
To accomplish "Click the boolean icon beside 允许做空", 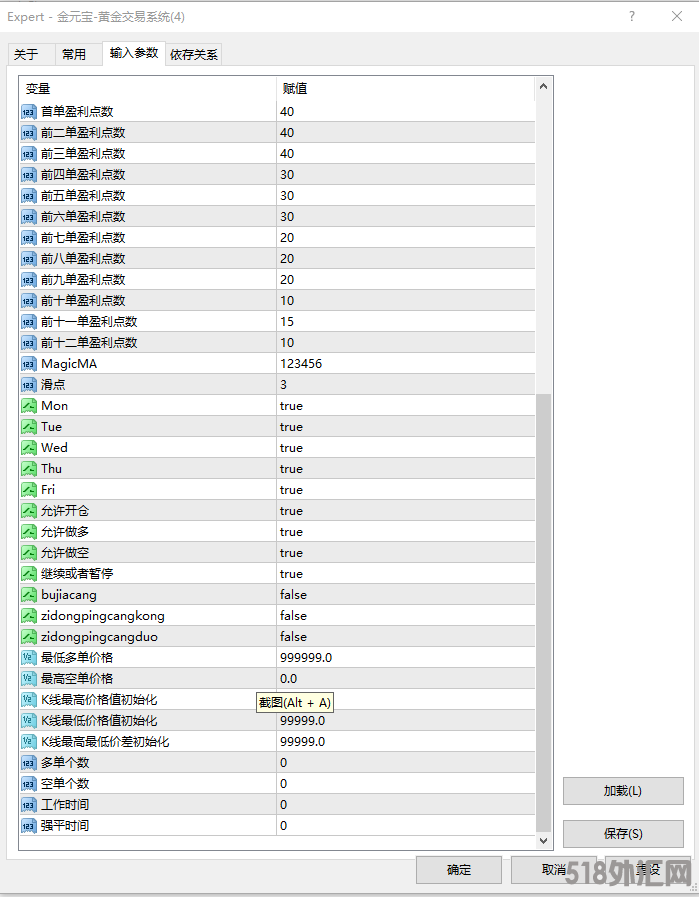I will click(x=29, y=553).
